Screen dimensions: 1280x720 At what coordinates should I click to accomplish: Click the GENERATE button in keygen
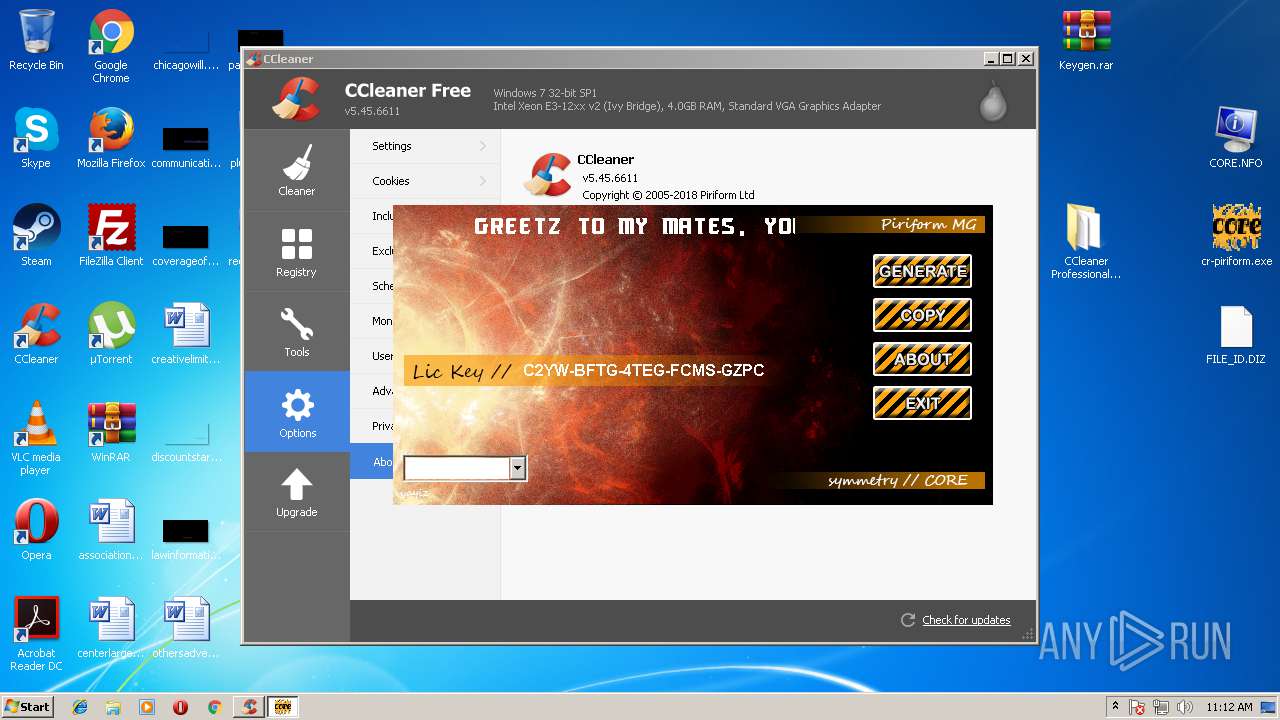click(x=922, y=271)
